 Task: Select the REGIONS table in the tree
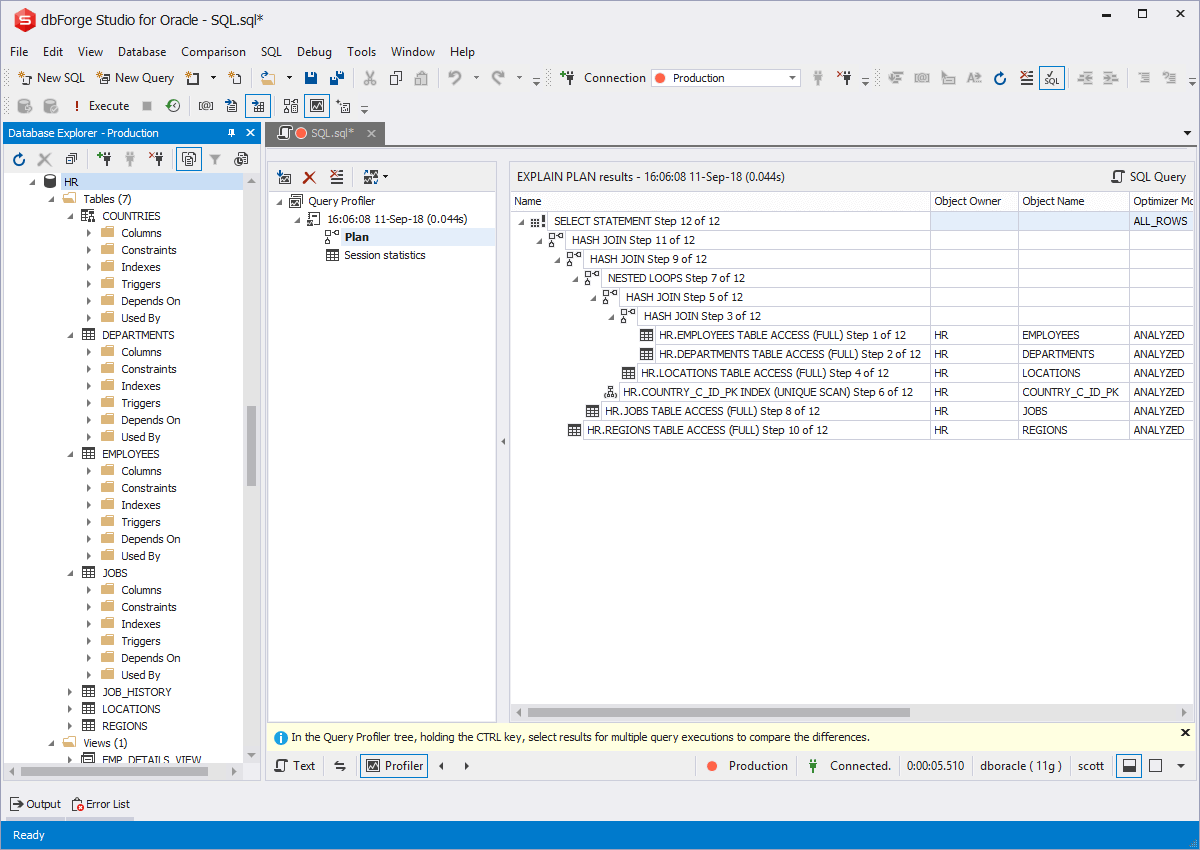(124, 726)
